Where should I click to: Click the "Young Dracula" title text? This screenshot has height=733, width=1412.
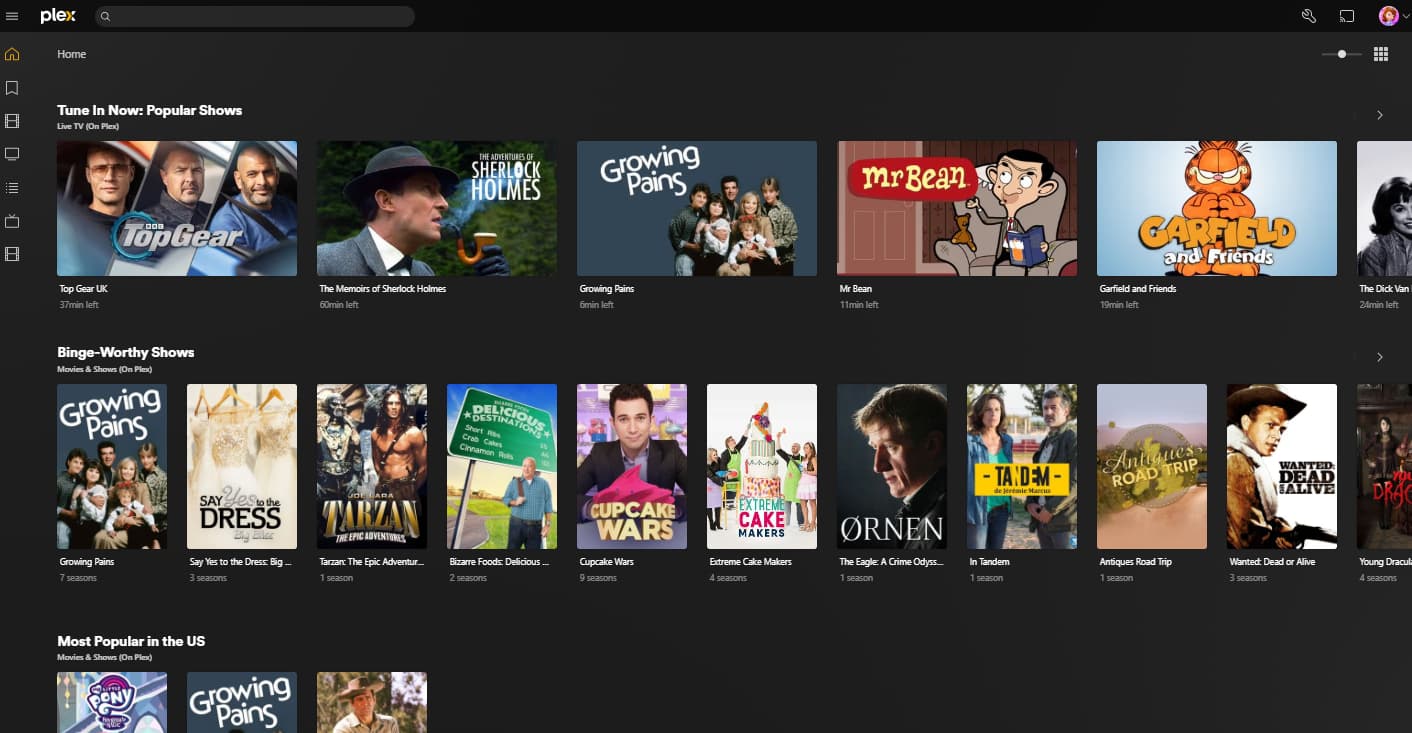coord(1385,562)
